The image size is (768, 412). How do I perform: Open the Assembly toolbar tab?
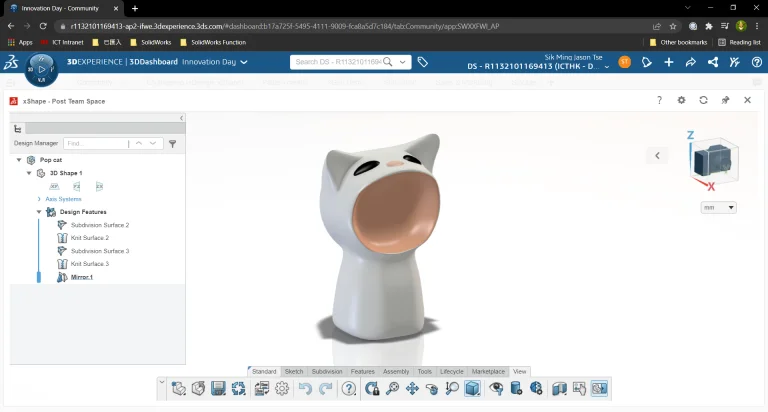click(396, 371)
